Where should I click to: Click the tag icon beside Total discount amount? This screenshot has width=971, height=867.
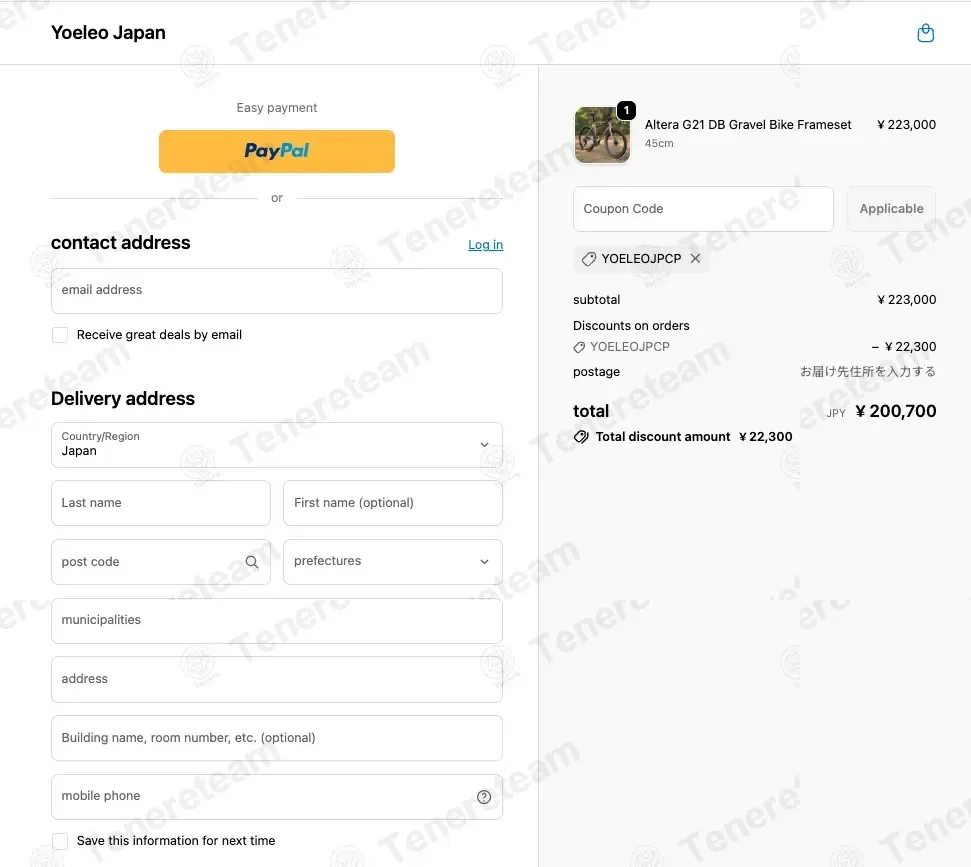(581, 437)
